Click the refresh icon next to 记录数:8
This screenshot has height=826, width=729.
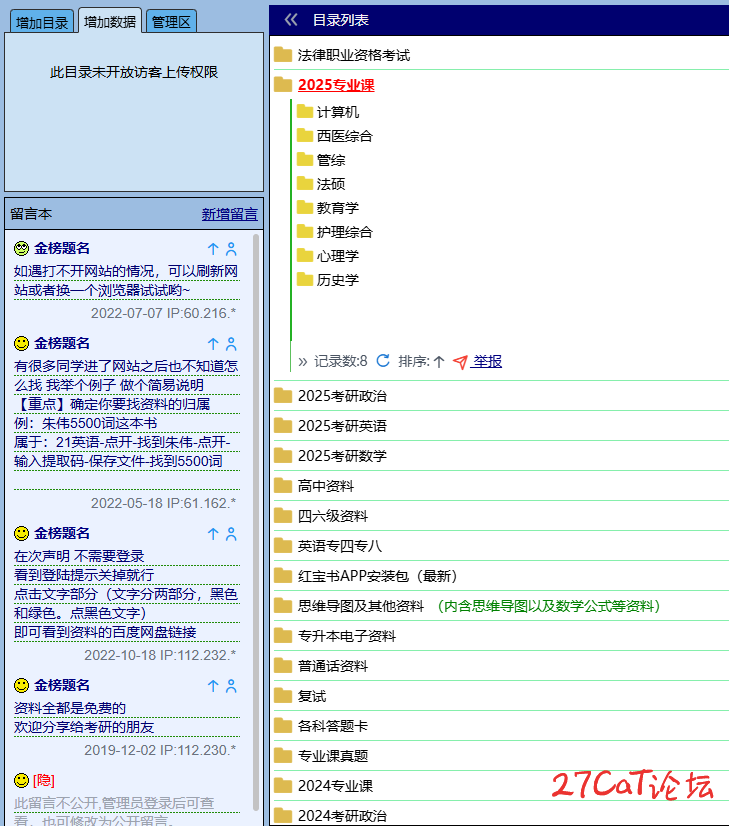(383, 361)
